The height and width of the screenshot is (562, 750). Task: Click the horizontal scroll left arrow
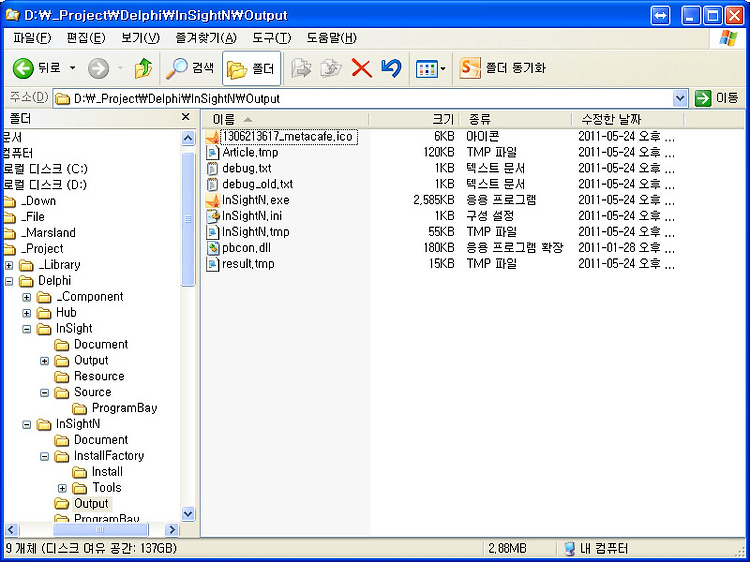pyautogui.click(x=12, y=529)
